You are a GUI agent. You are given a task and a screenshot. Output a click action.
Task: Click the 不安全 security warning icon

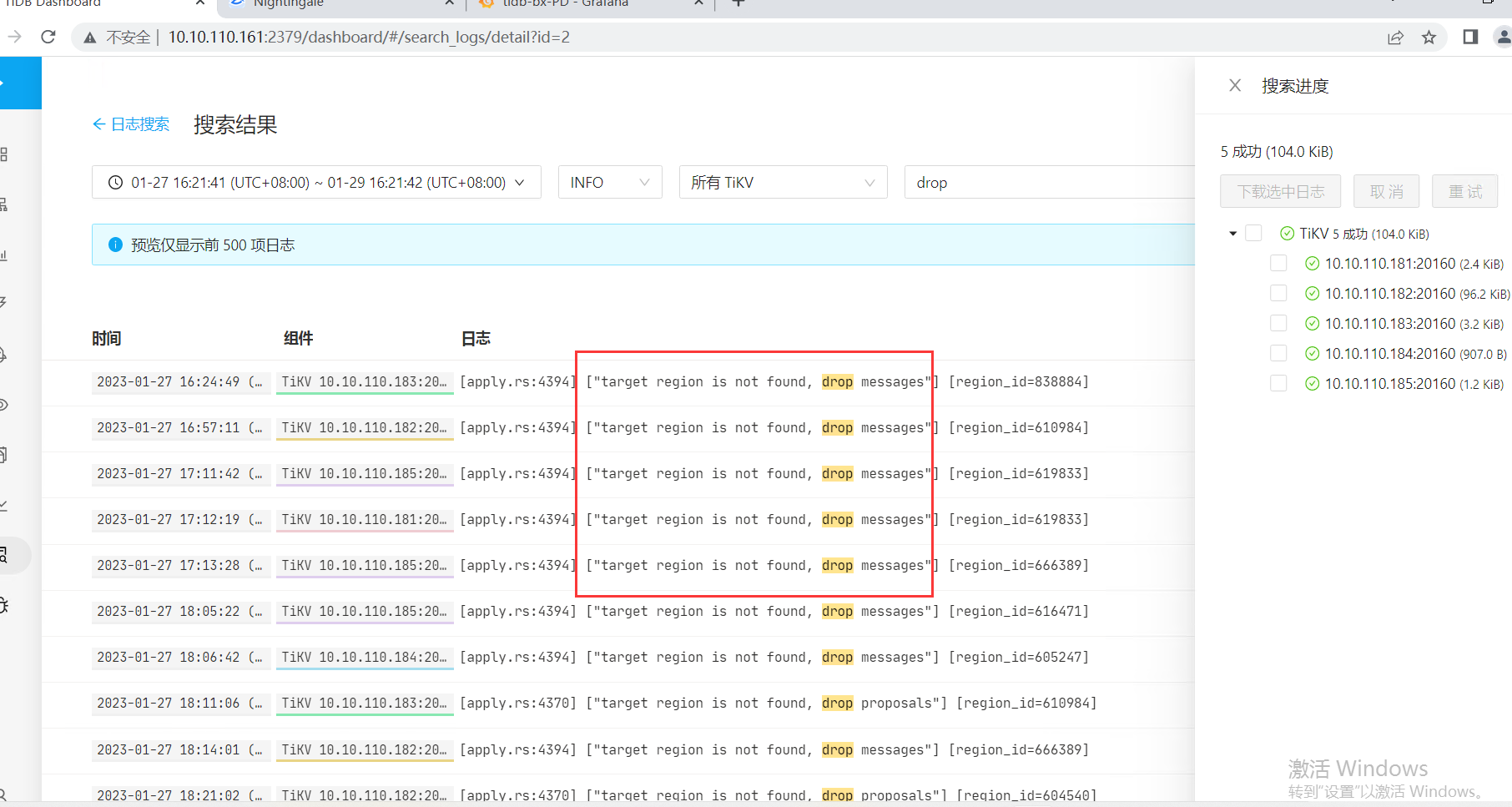pyautogui.click(x=90, y=38)
